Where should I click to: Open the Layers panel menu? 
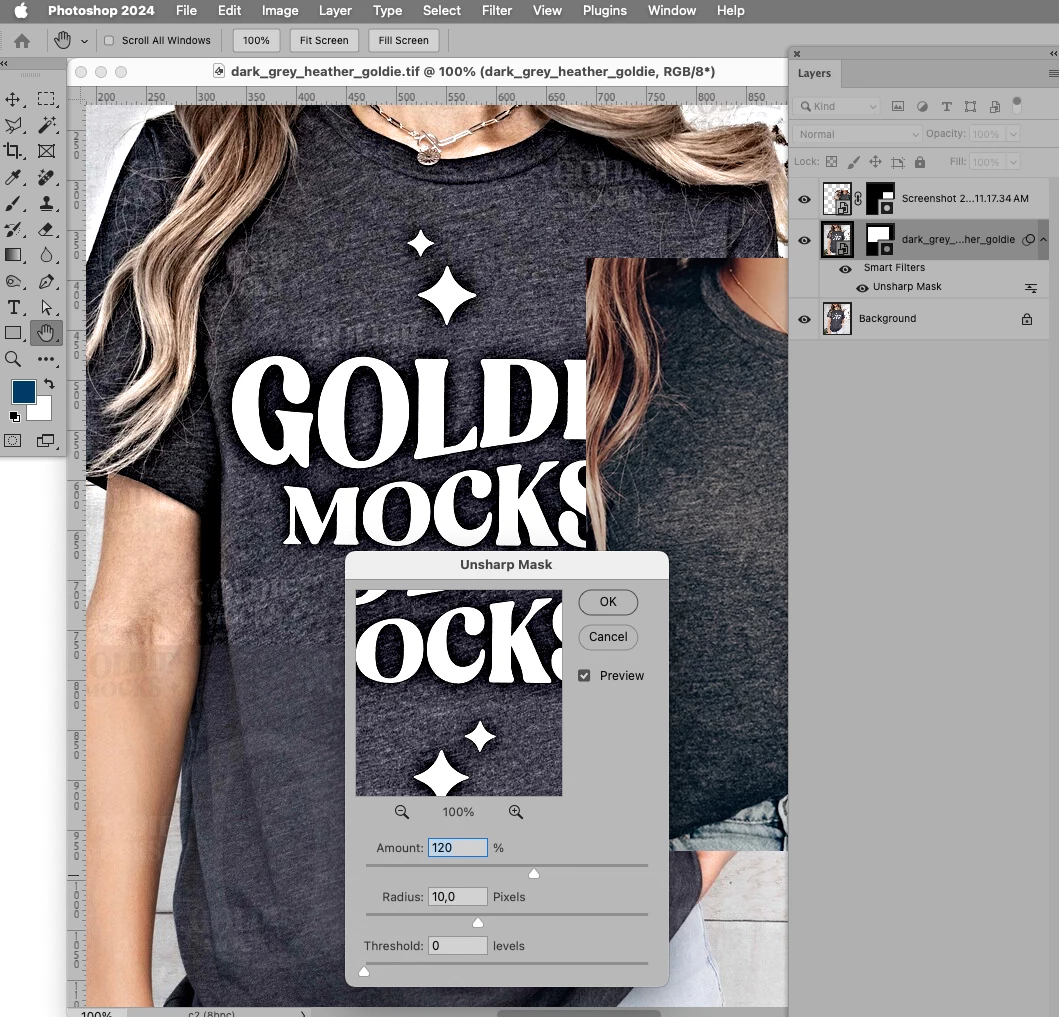pyautogui.click(x=1053, y=74)
